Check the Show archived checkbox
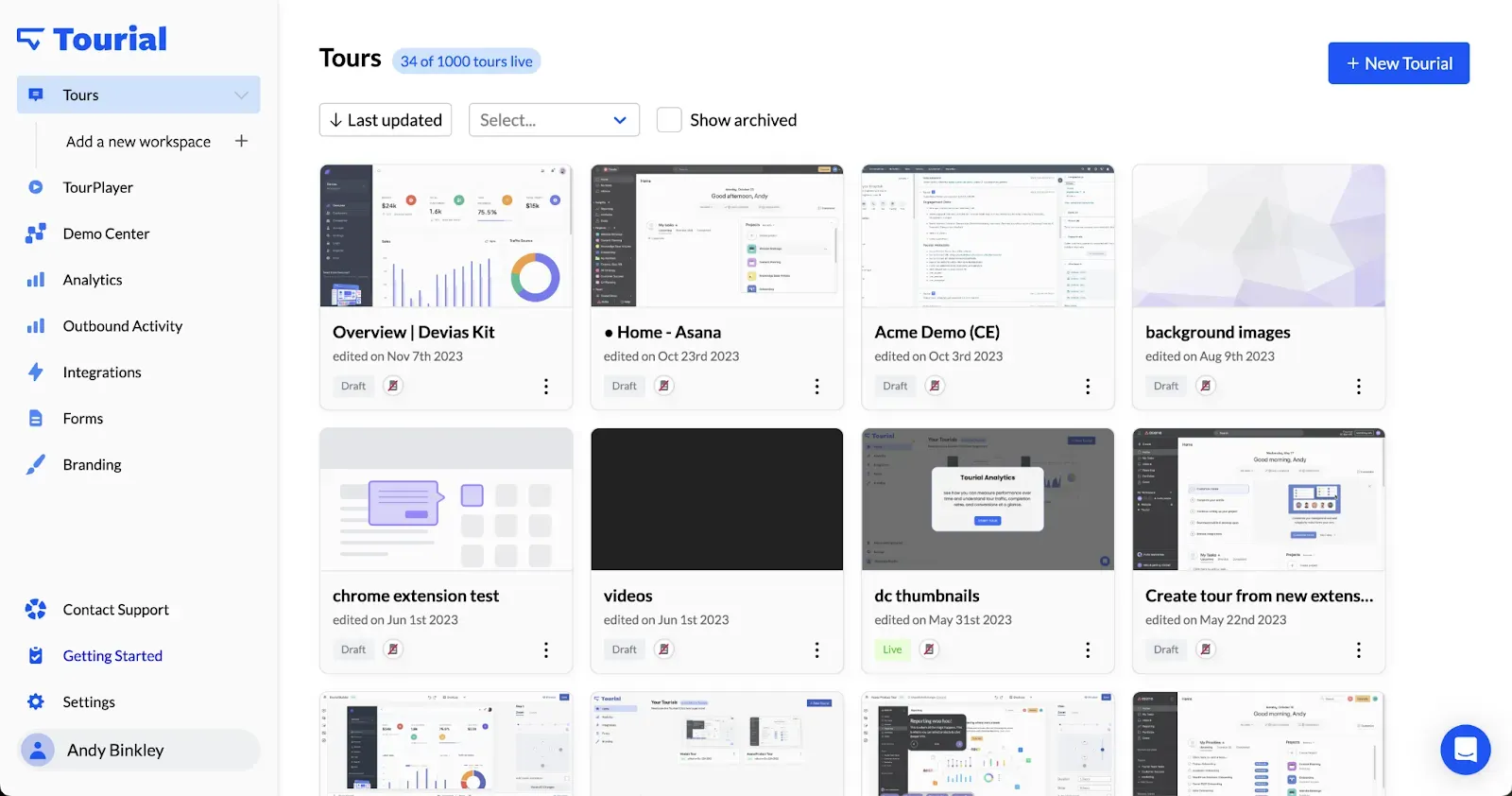Screen dimensions: 1512x796 pyautogui.click(x=669, y=120)
